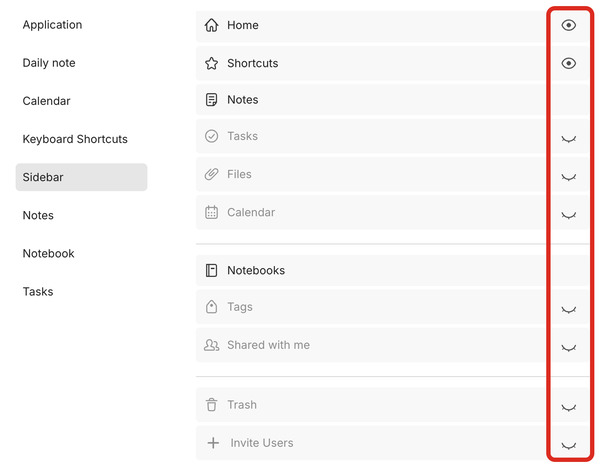600x468 pixels.
Task: Click the Notes page icon
Action: point(211,100)
